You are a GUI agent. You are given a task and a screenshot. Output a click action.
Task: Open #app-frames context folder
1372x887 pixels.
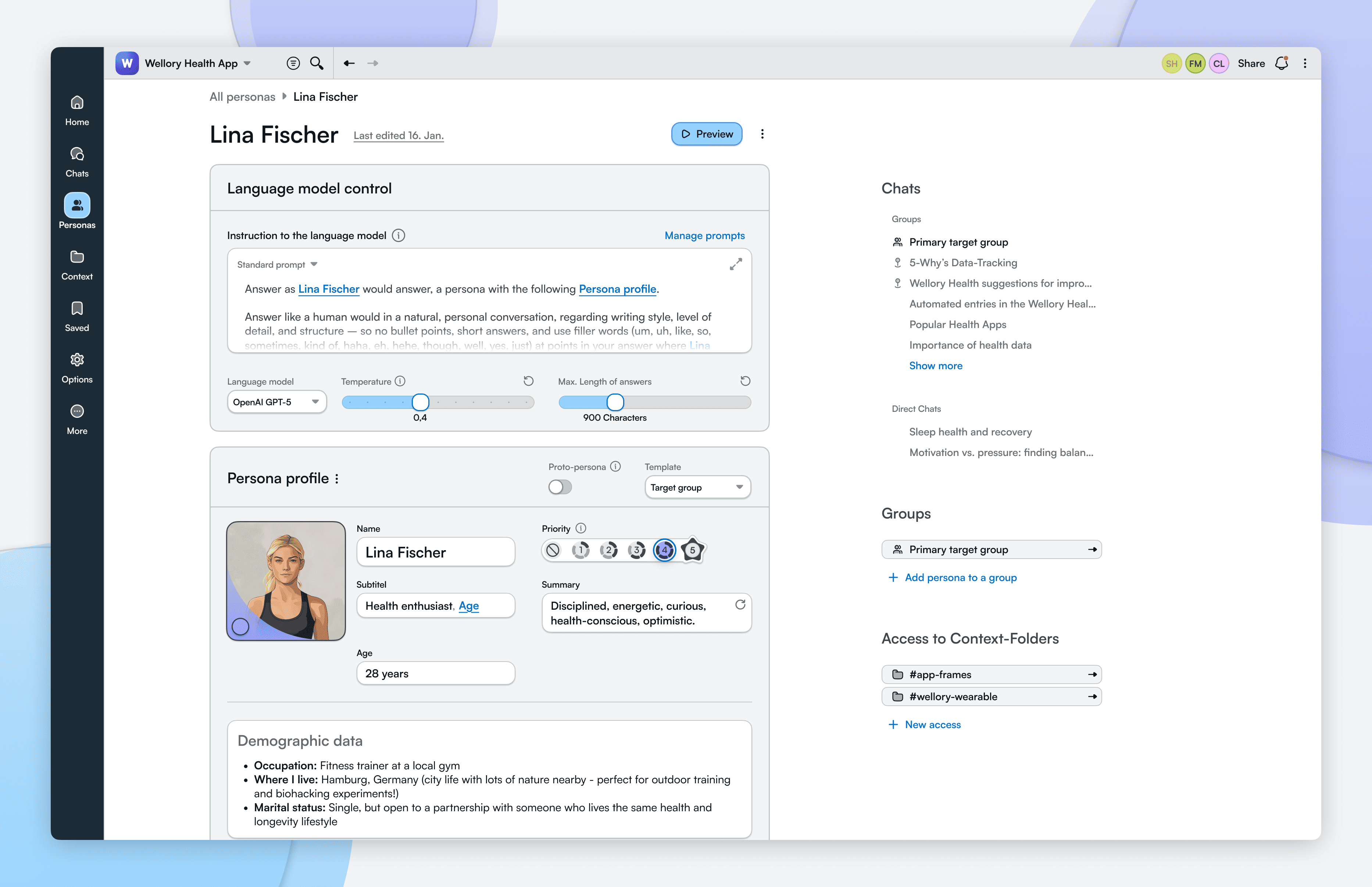click(992, 674)
